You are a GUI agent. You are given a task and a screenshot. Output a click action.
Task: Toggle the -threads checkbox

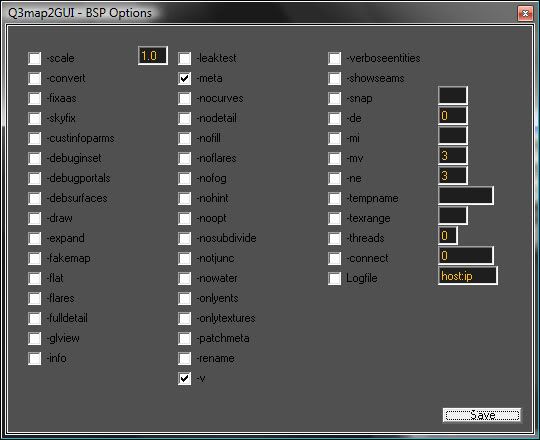(334, 238)
